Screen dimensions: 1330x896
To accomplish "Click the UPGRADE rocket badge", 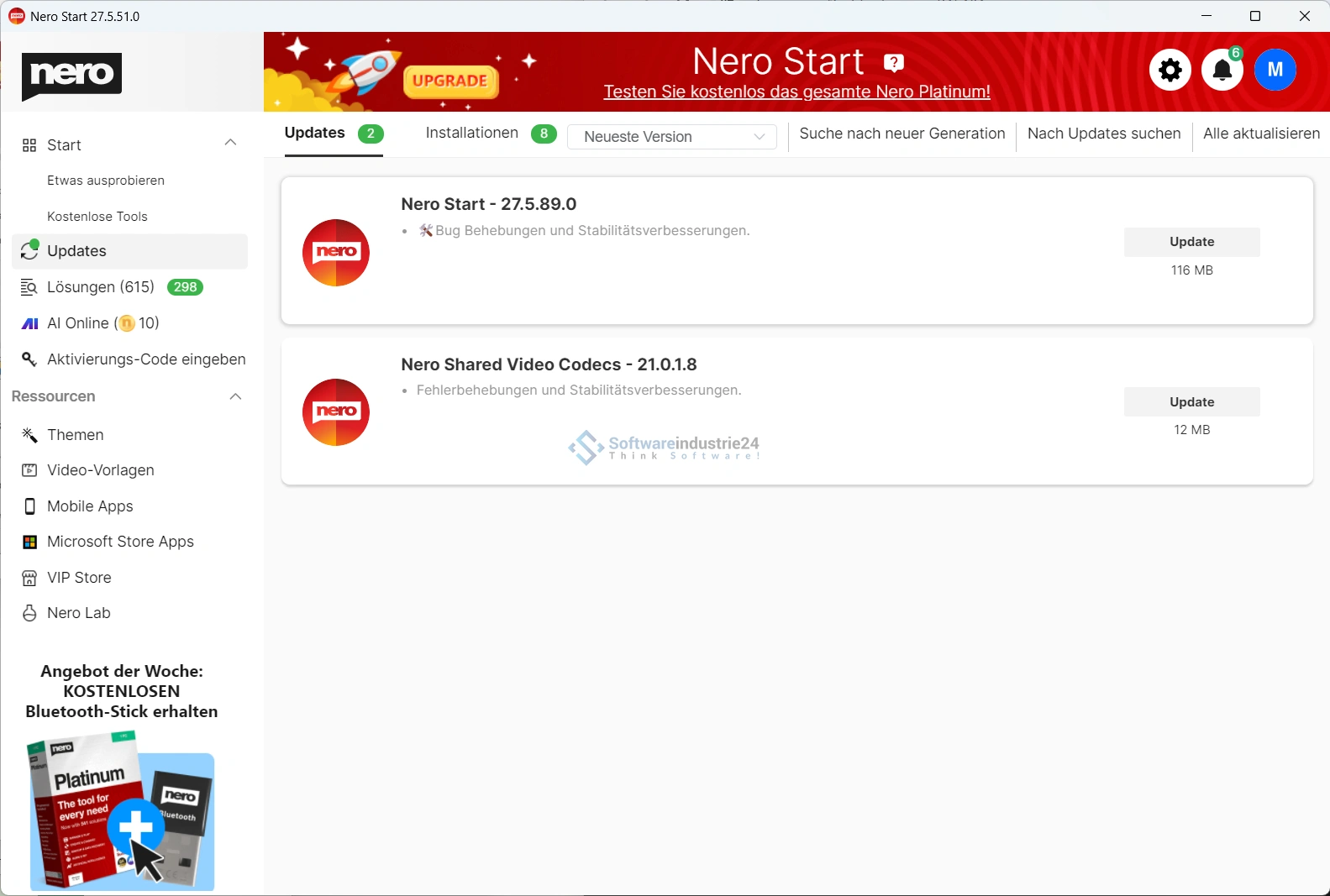I will 450,81.
